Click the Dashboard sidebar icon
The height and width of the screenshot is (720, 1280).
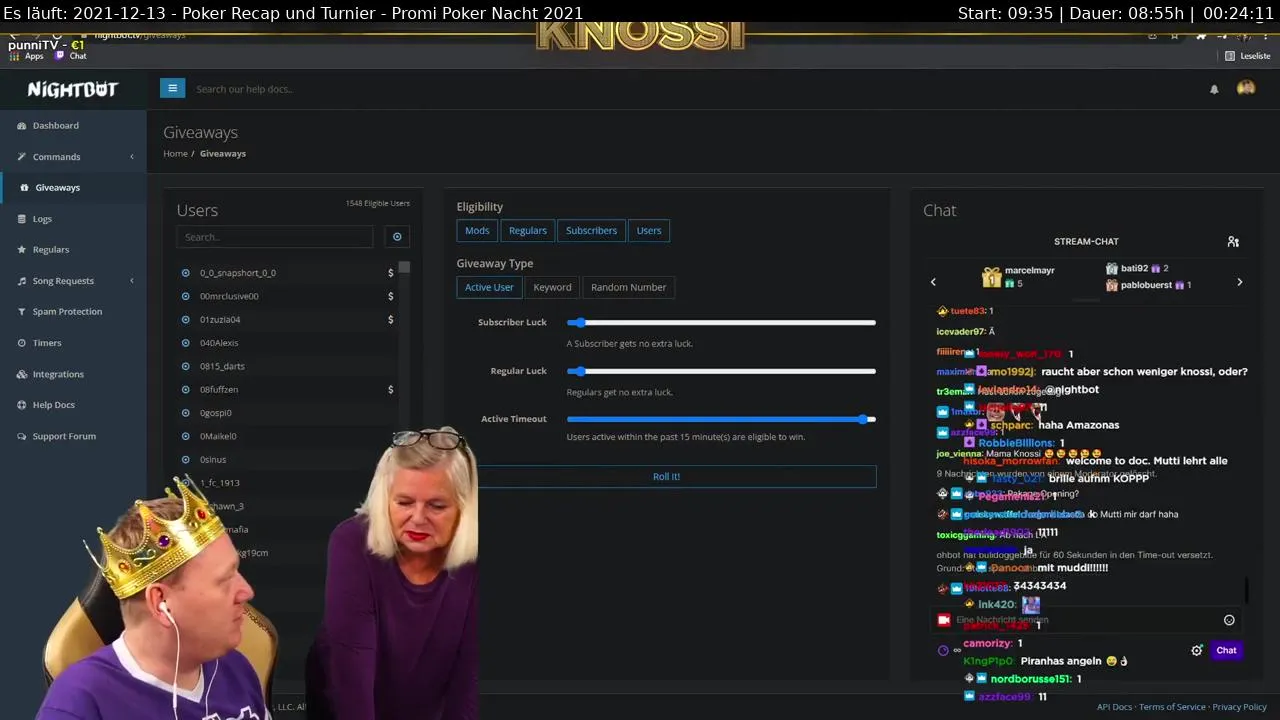tap(22, 126)
